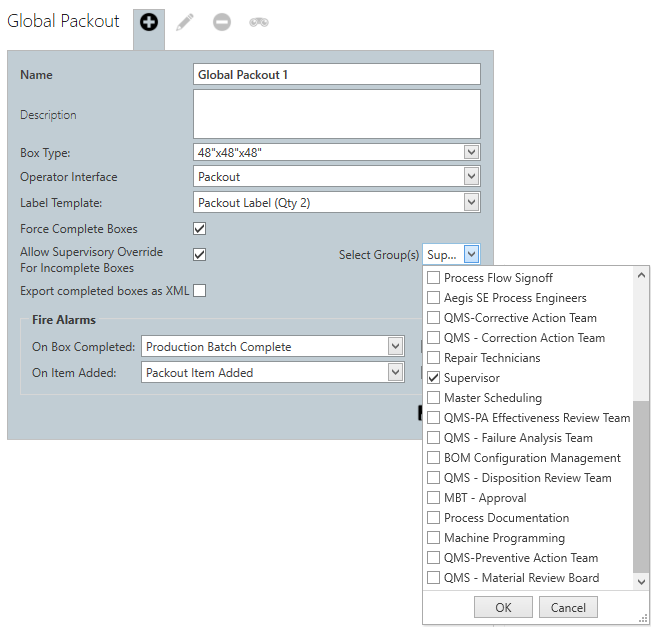Click the Name input field
651x627 pixels.
tap(336, 75)
